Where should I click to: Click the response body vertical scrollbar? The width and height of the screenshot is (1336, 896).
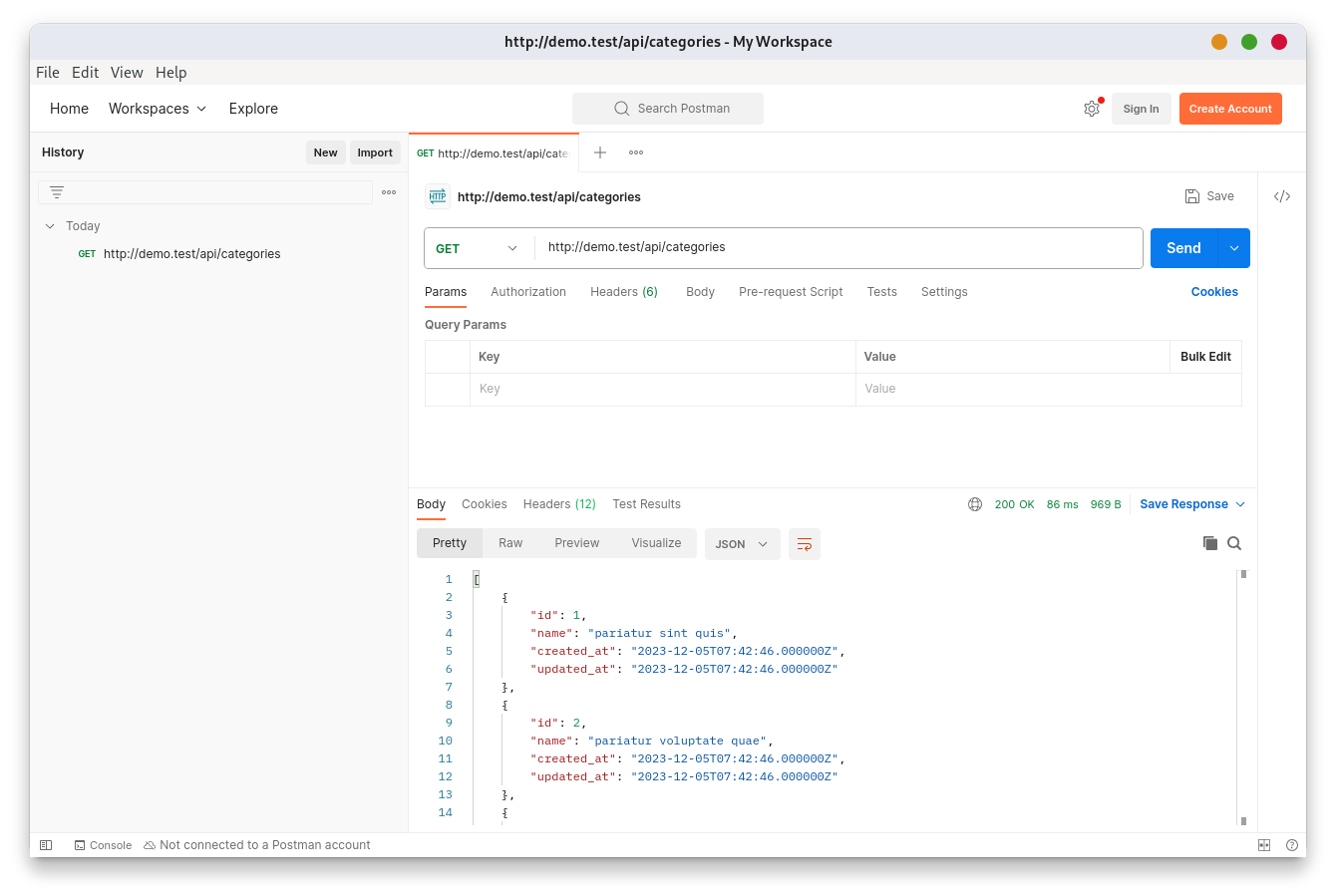click(x=1243, y=698)
